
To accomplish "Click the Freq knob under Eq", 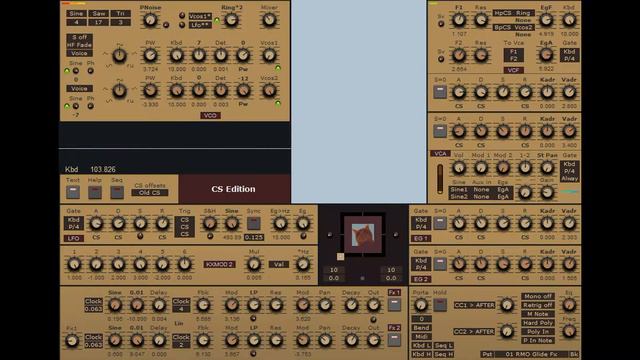I will (x=569, y=331).
